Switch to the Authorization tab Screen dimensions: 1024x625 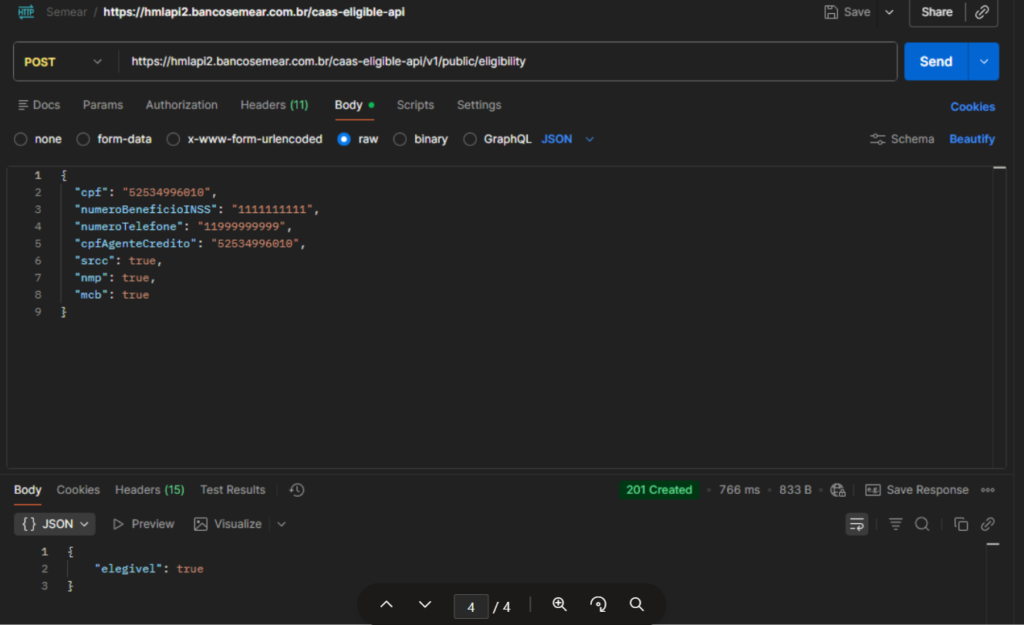(181, 105)
